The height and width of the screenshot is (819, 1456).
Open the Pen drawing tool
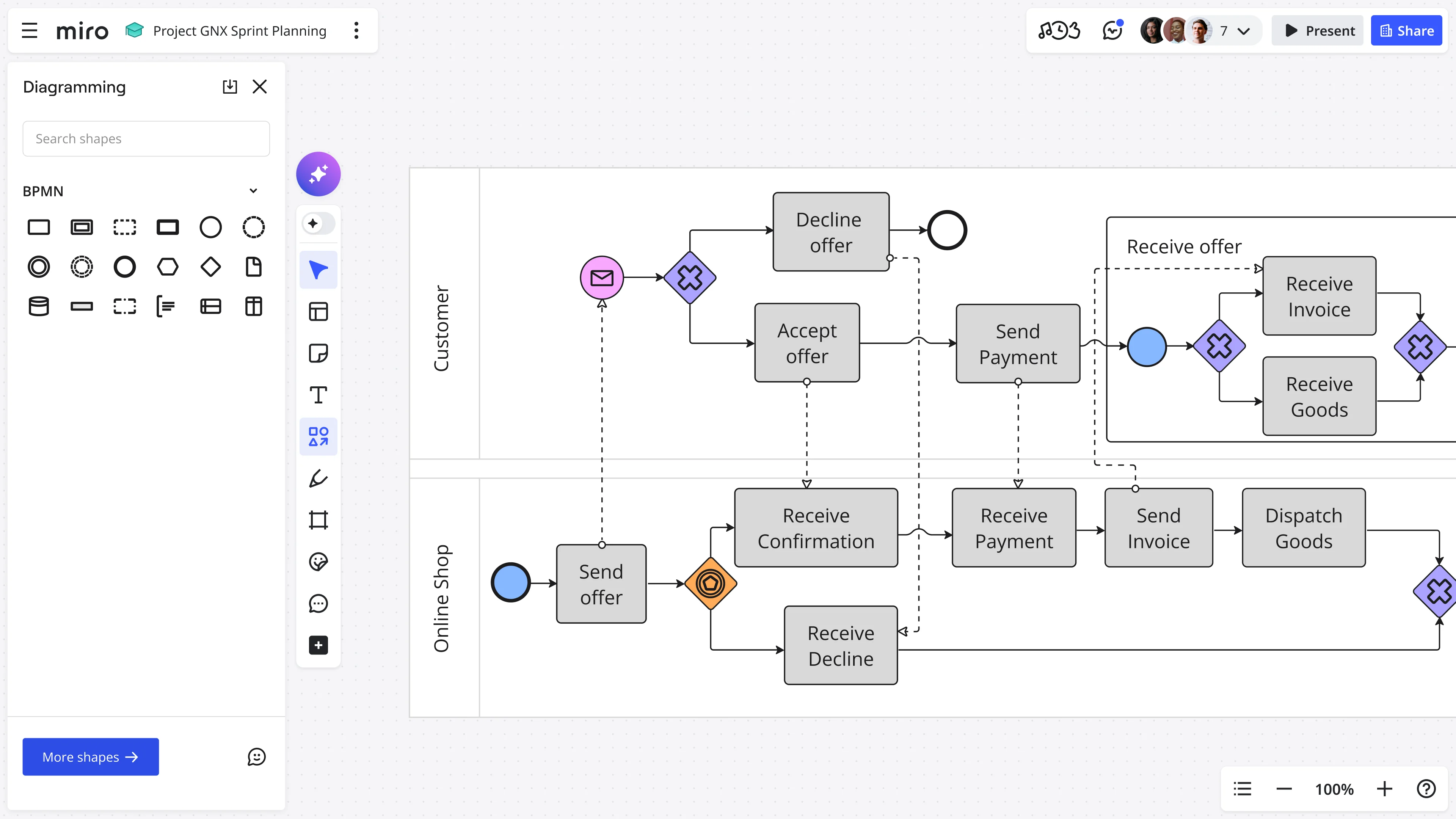pyautogui.click(x=318, y=479)
